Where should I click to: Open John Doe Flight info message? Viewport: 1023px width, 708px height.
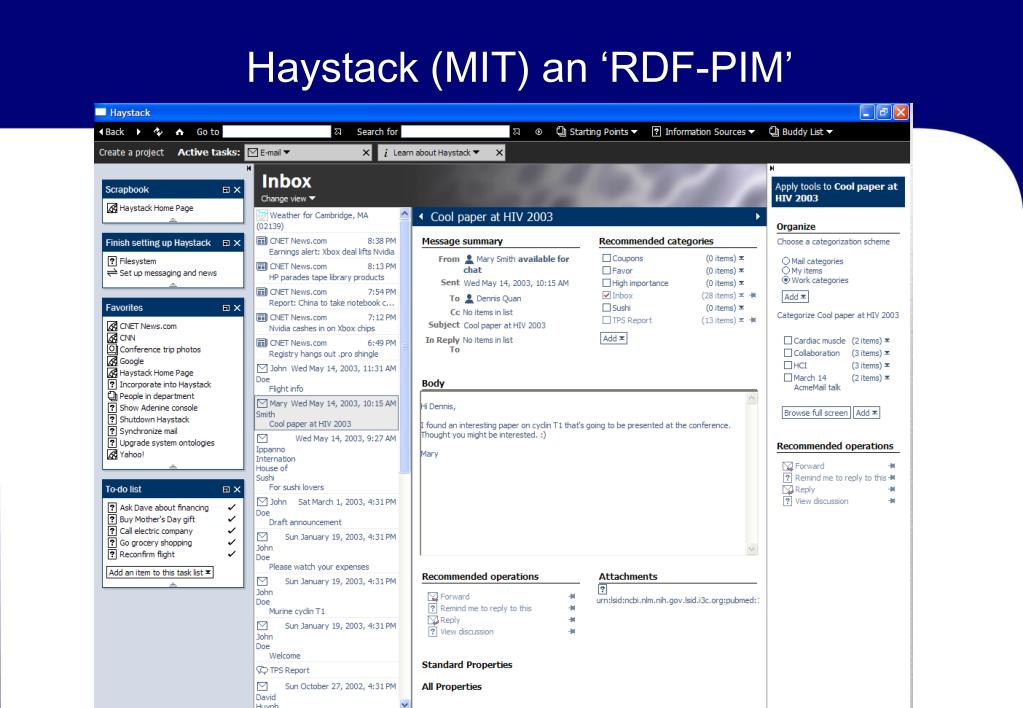[326, 378]
